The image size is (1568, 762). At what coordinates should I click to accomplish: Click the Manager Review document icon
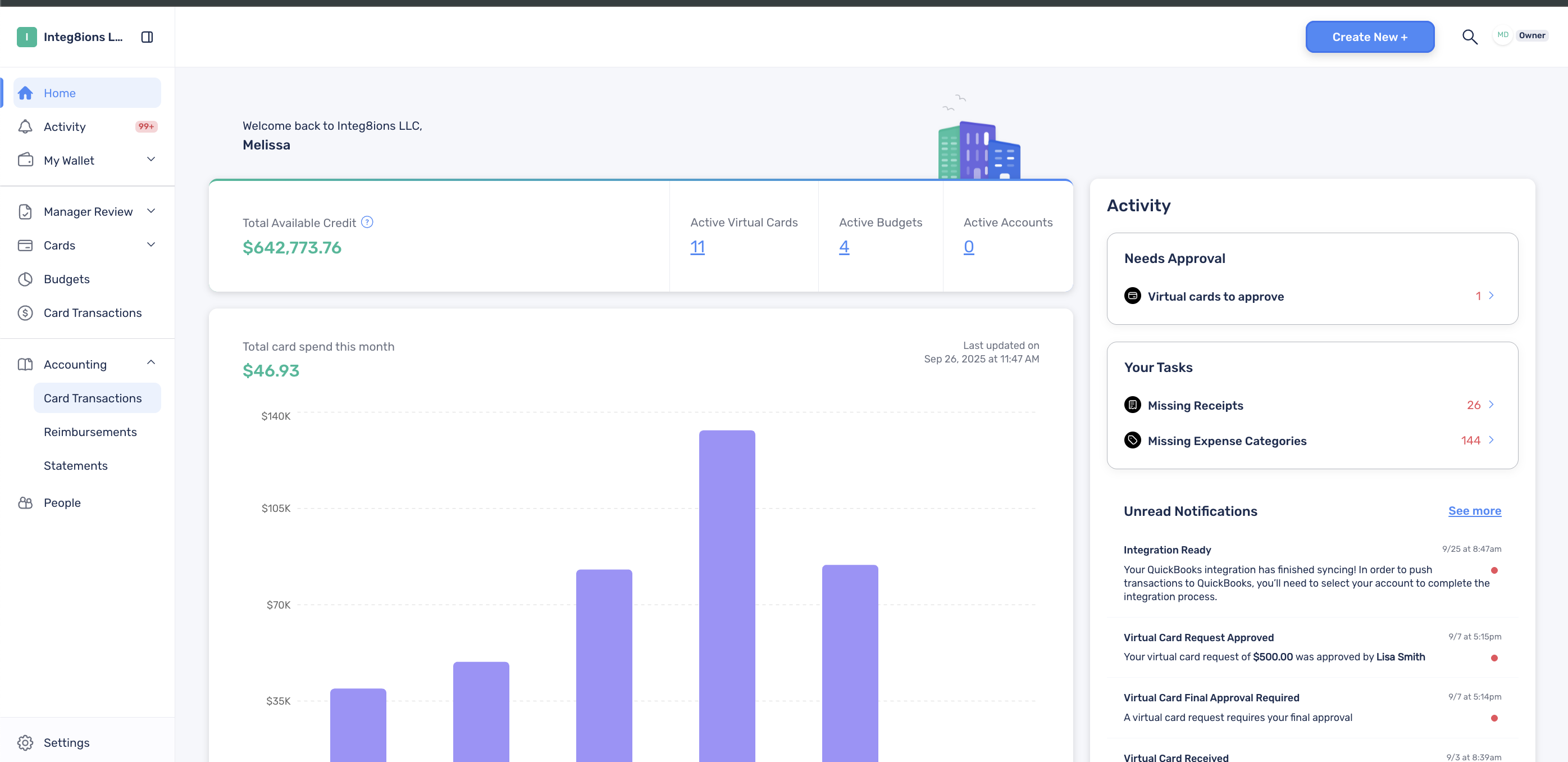26,212
